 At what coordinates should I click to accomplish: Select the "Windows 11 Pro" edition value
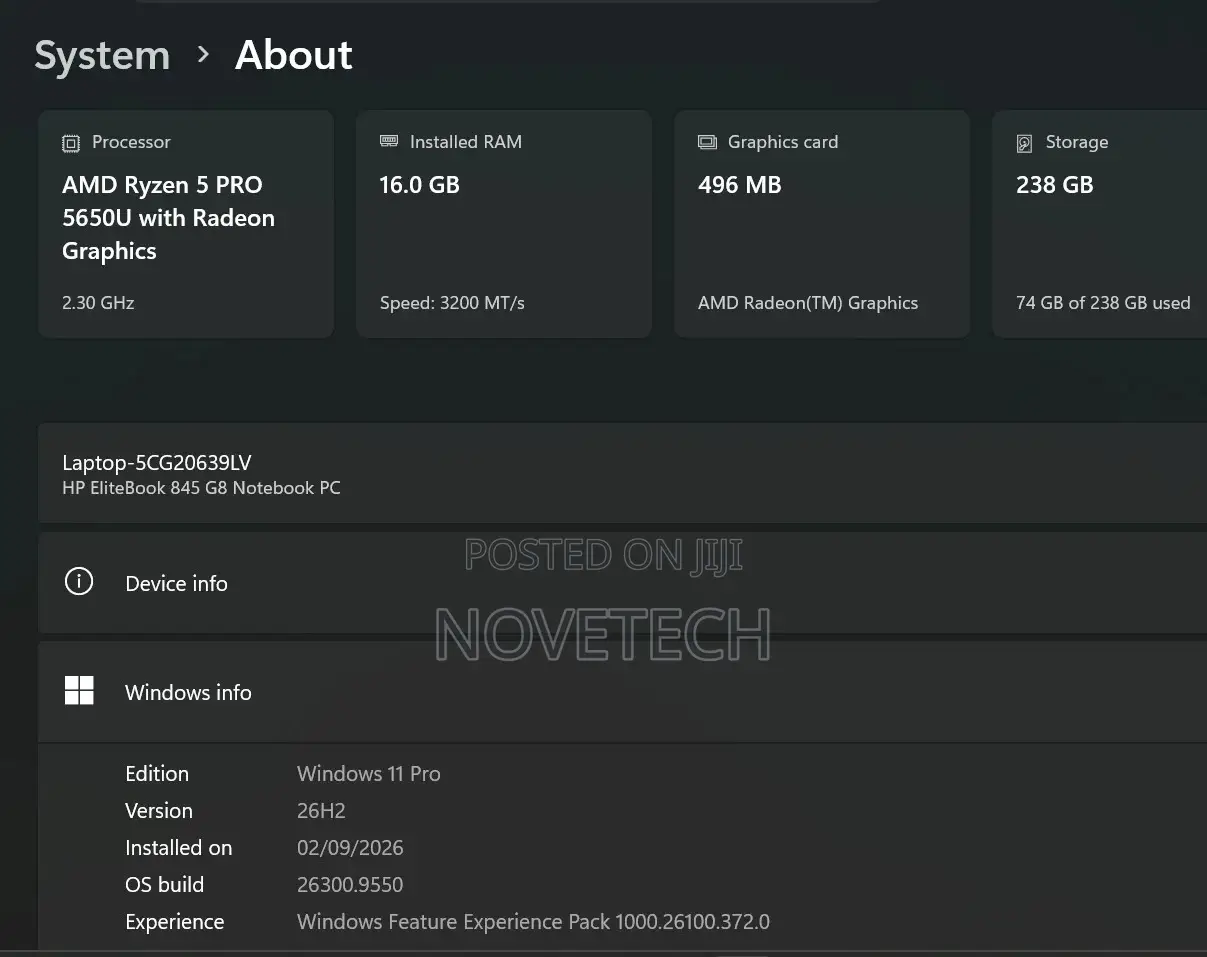click(369, 774)
